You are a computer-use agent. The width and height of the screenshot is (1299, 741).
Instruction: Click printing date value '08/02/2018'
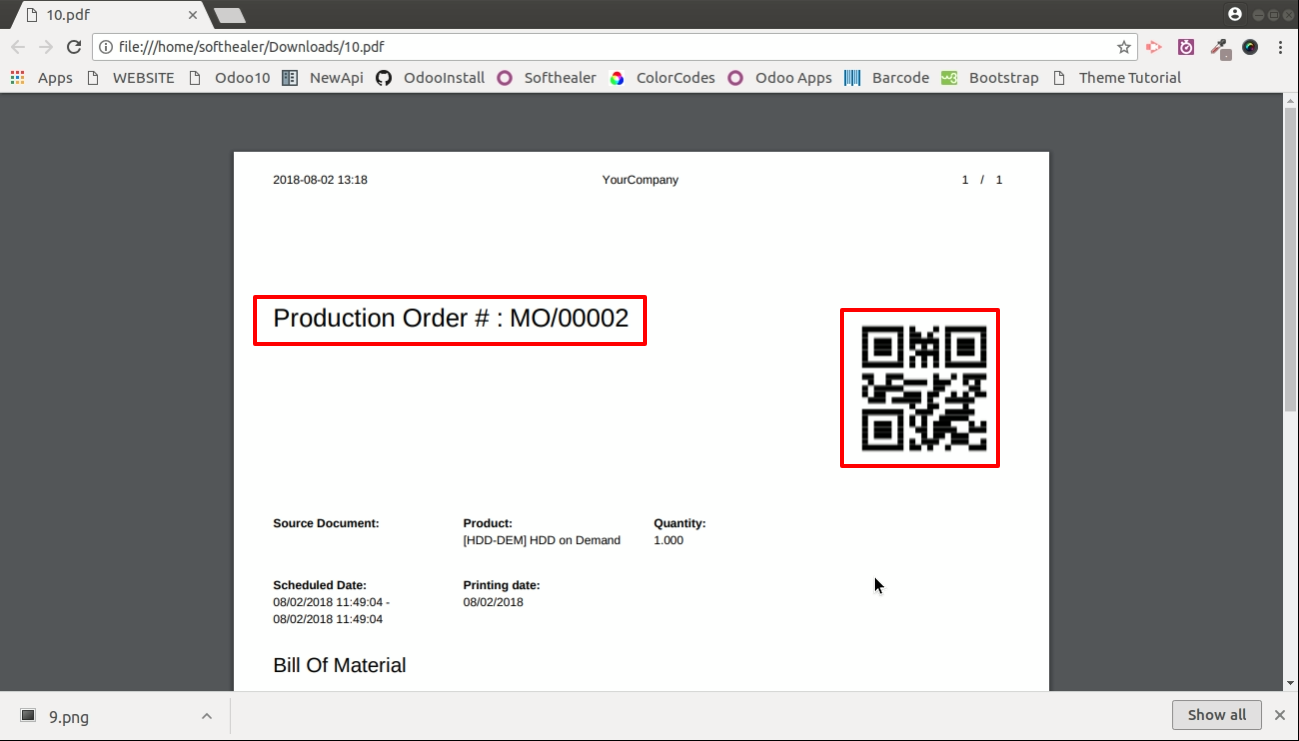point(493,602)
